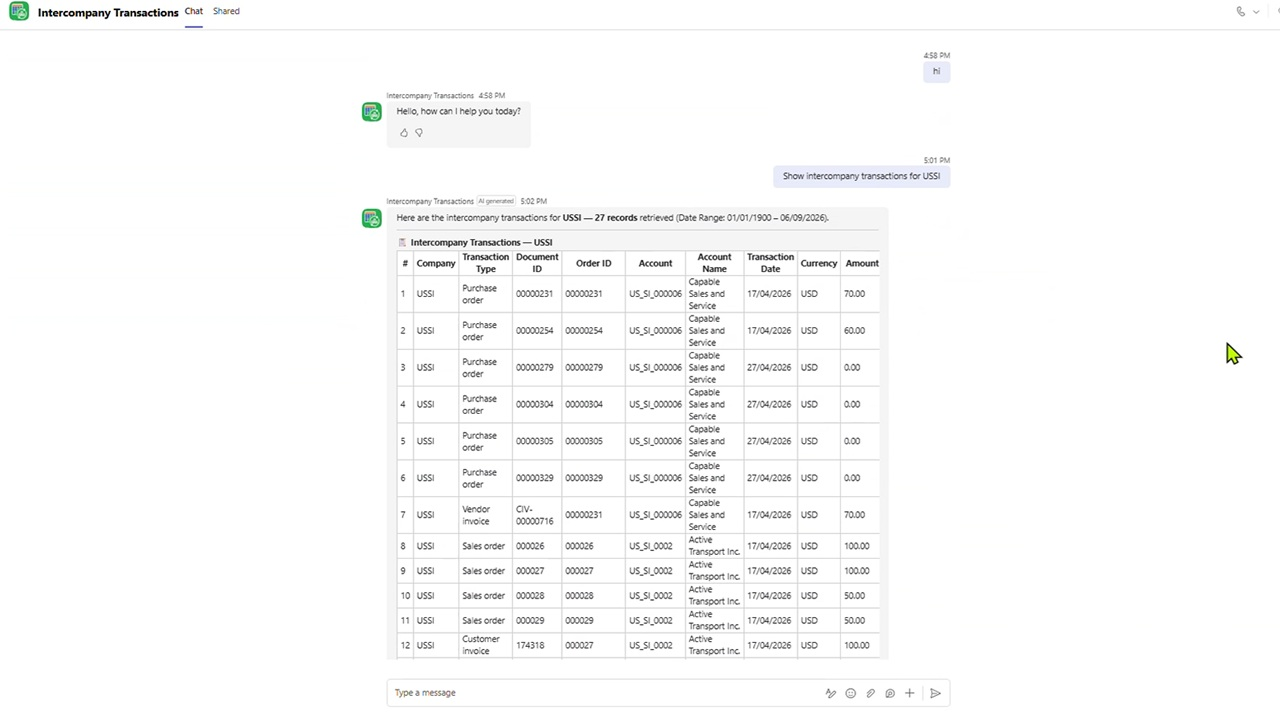Image resolution: width=1280 pixels, height=720 pixels.
Task: Click the 'Currency' column header
Action: tap(818, 263)
